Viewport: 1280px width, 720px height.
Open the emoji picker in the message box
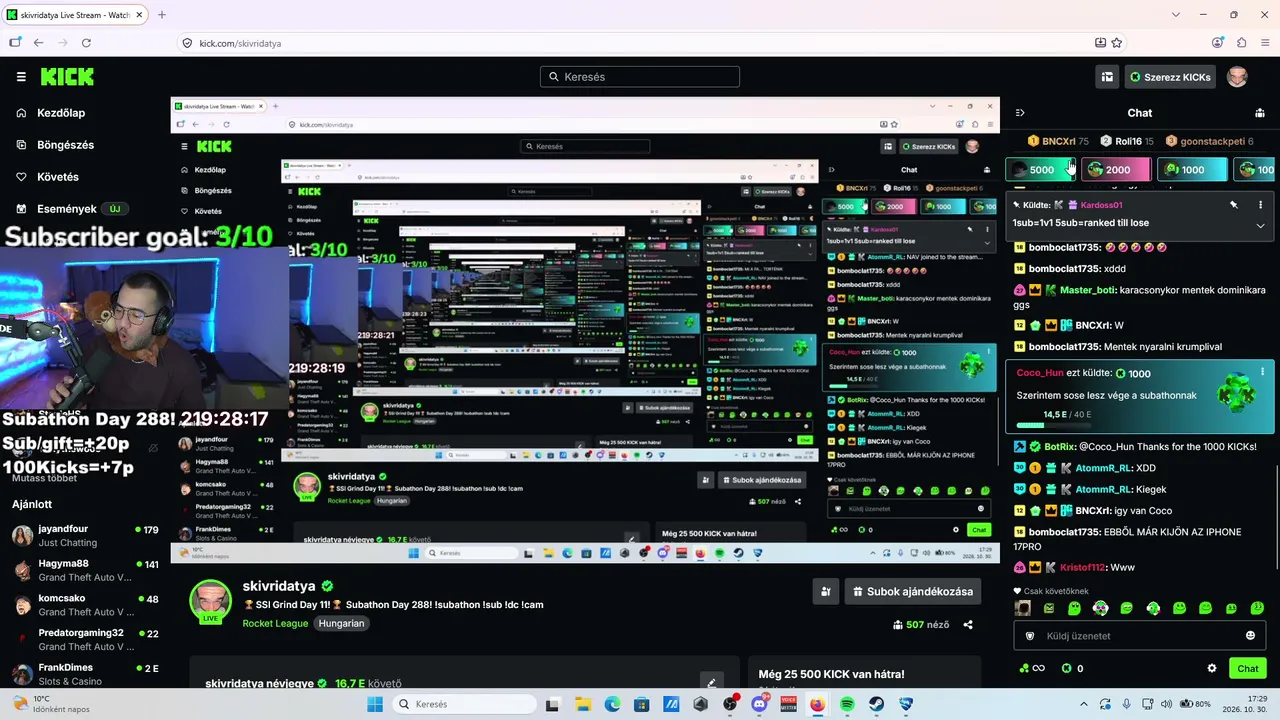tap(1250, 636)
